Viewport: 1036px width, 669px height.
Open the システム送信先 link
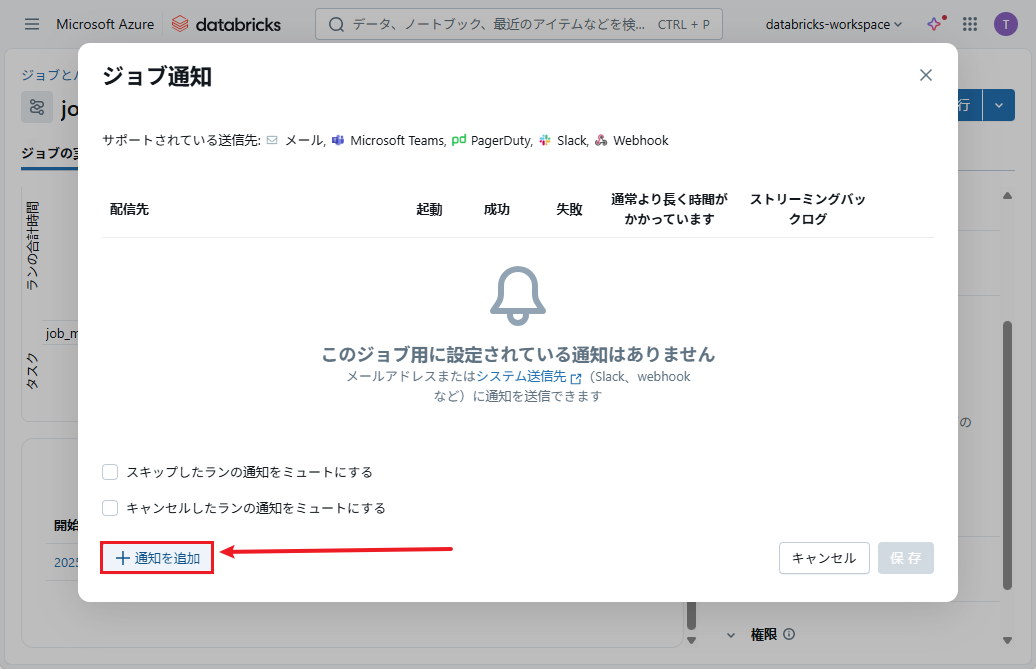521,377
